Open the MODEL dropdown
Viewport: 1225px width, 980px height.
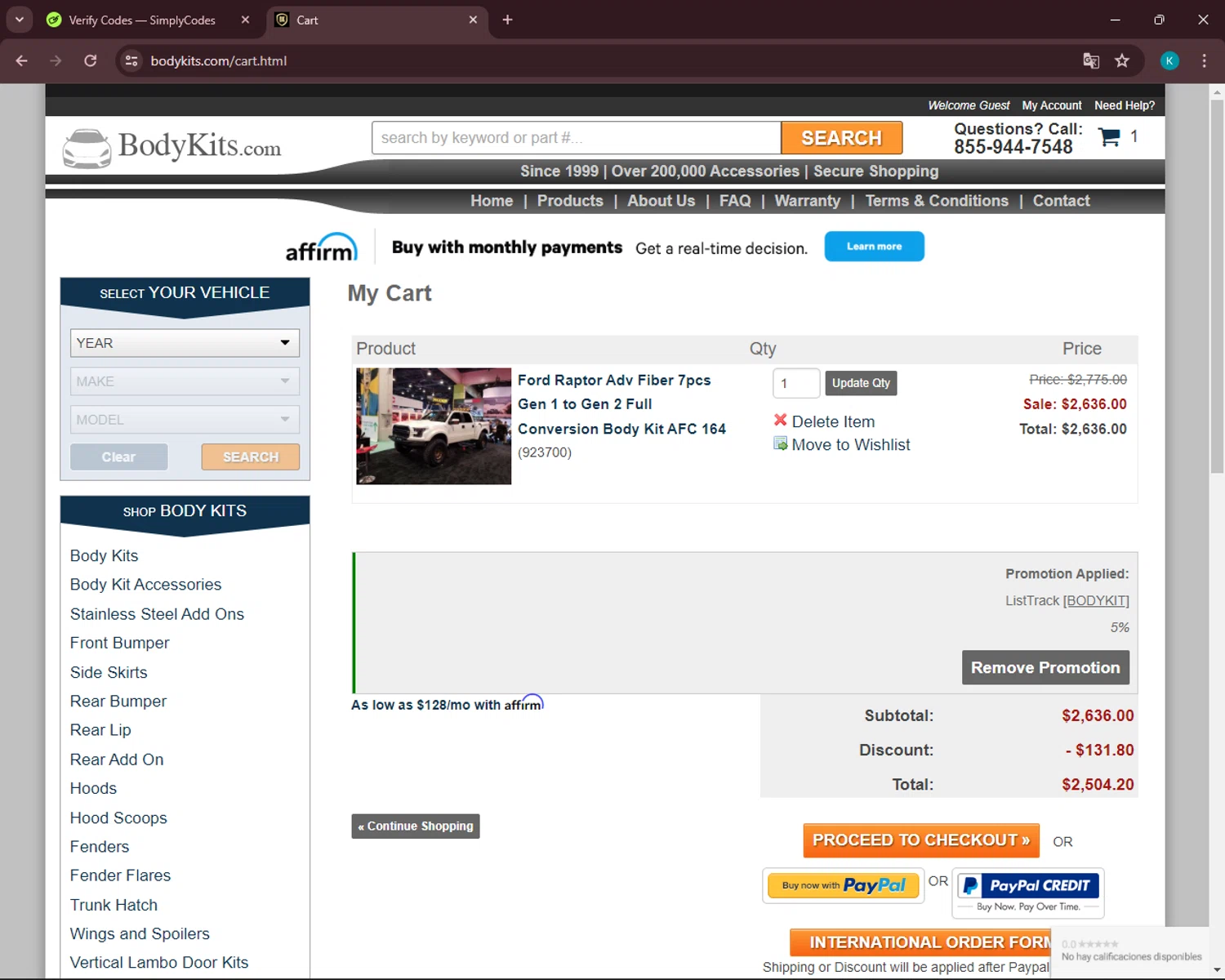pyautogui.click(x=185, y=420)
